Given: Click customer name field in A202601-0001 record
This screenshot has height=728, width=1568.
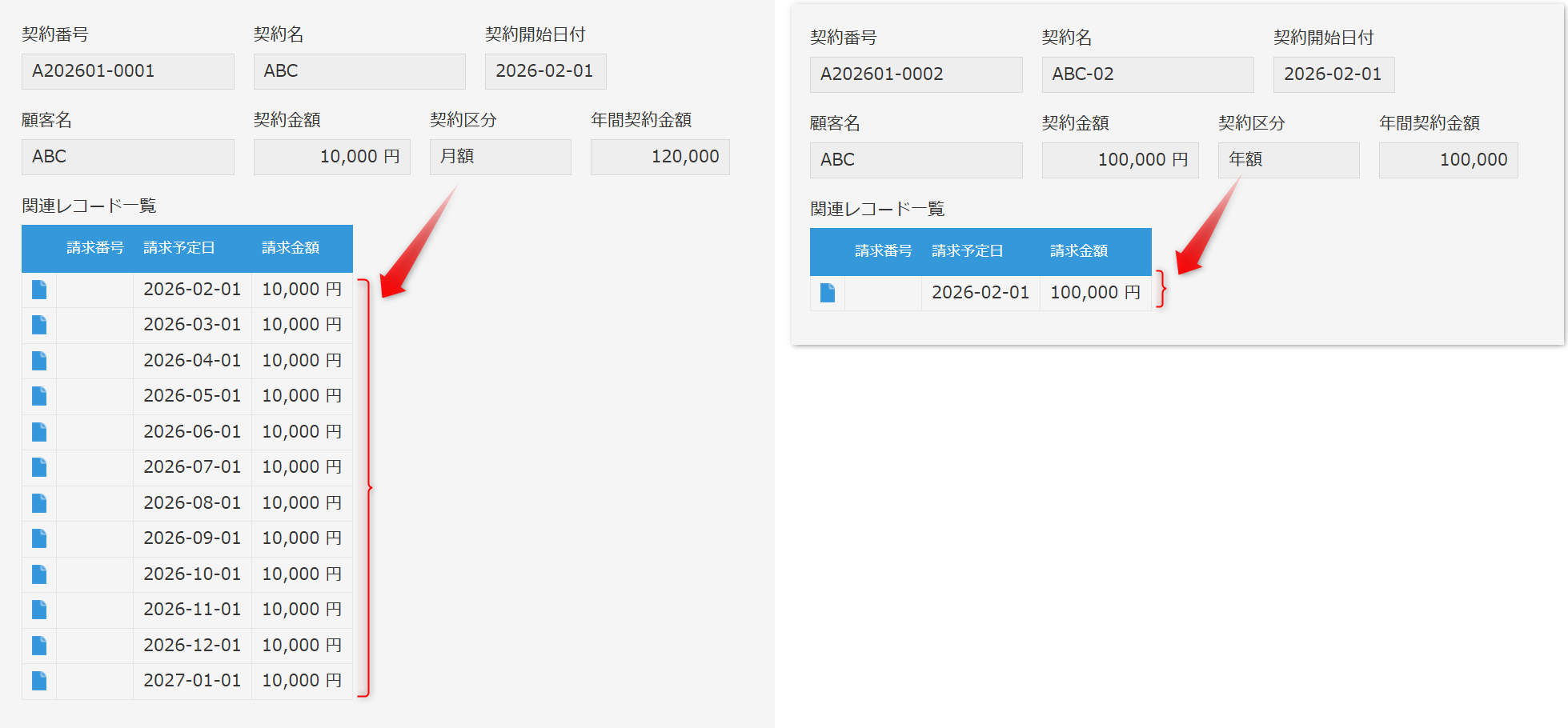Looking at the screenshot, I should point(128,157).
